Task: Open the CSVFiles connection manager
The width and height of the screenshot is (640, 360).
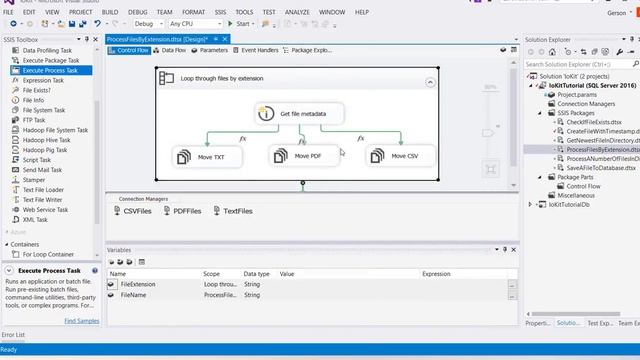Action: [x=133, y=211]
